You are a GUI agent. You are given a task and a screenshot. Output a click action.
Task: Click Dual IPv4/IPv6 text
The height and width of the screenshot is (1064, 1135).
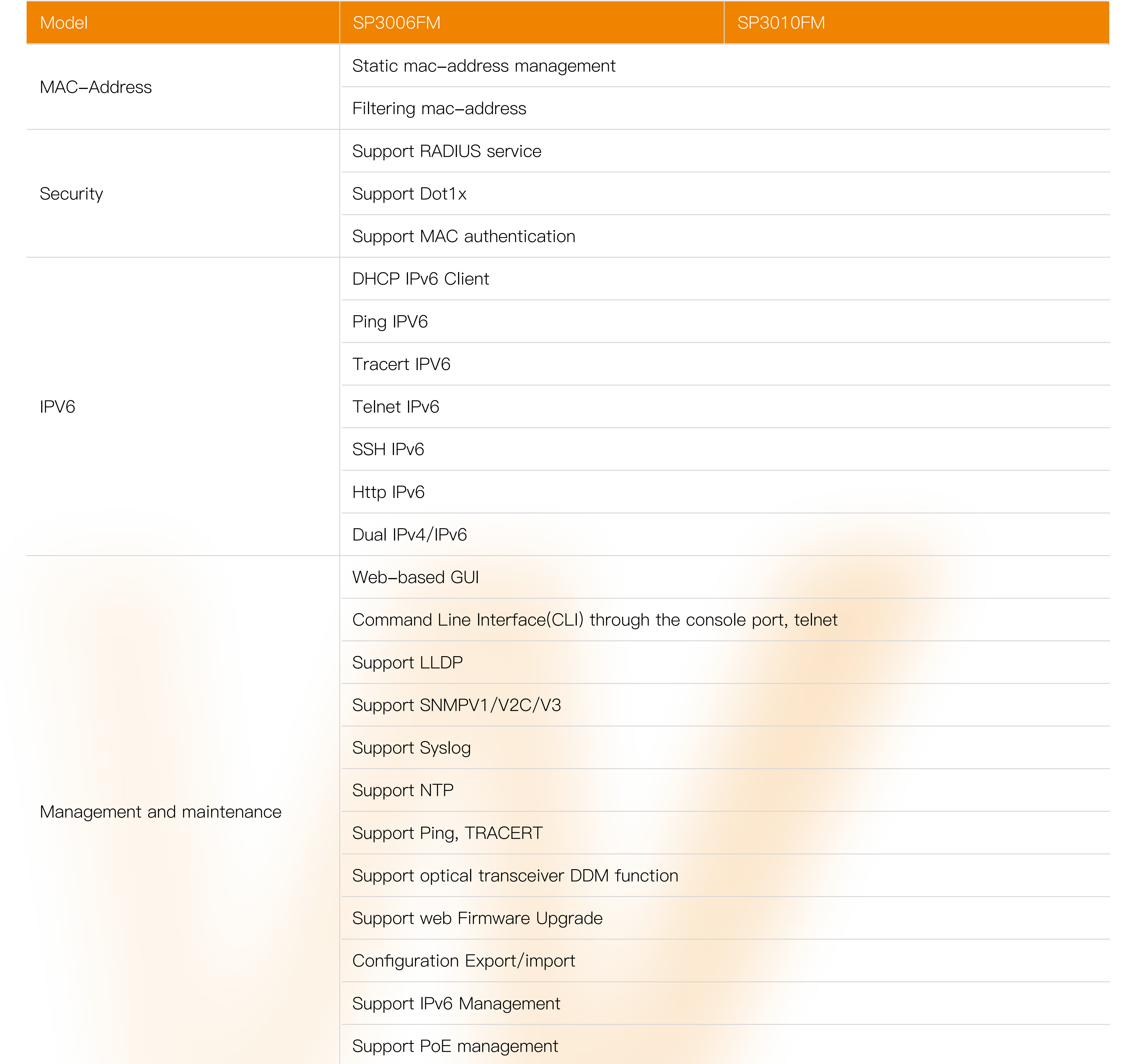point(409,535)
